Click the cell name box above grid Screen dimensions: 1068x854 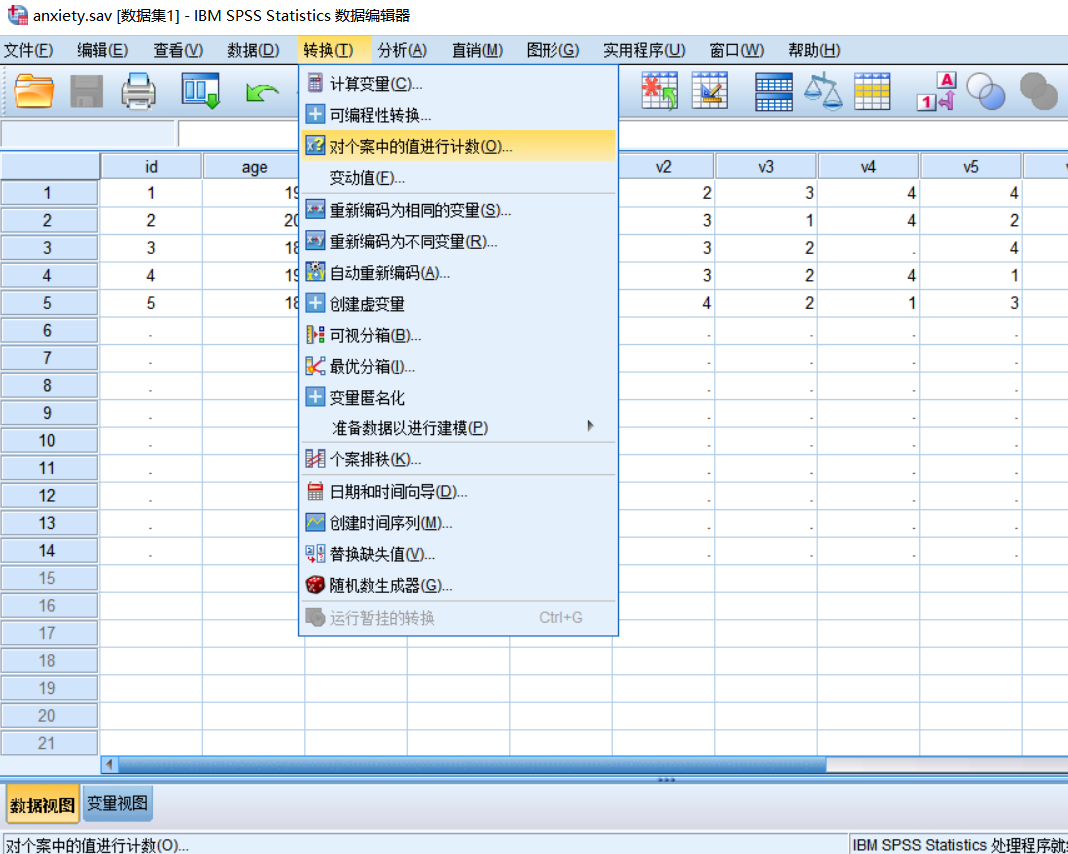88,134
